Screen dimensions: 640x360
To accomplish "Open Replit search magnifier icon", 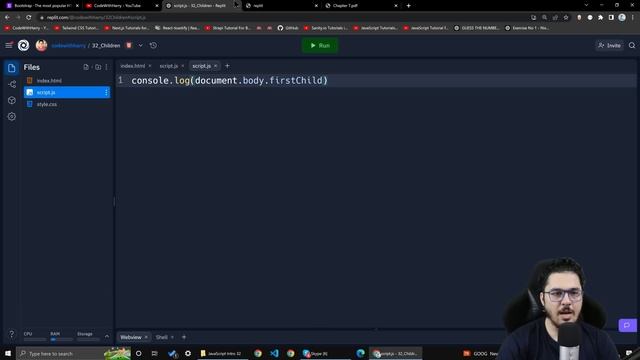I will click(632, 45).
